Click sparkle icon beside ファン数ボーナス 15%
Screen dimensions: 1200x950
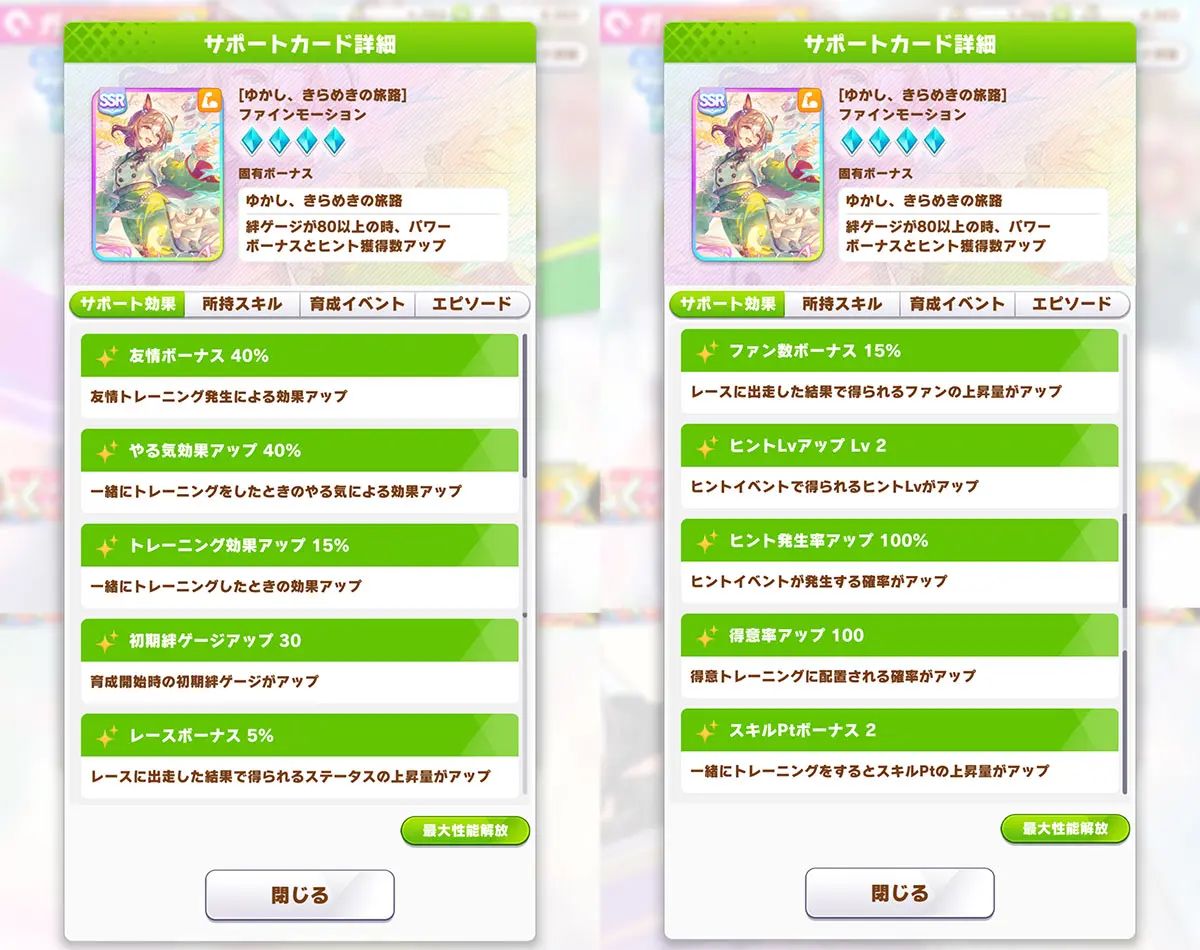pyautogui.click(x=707, y=351)
